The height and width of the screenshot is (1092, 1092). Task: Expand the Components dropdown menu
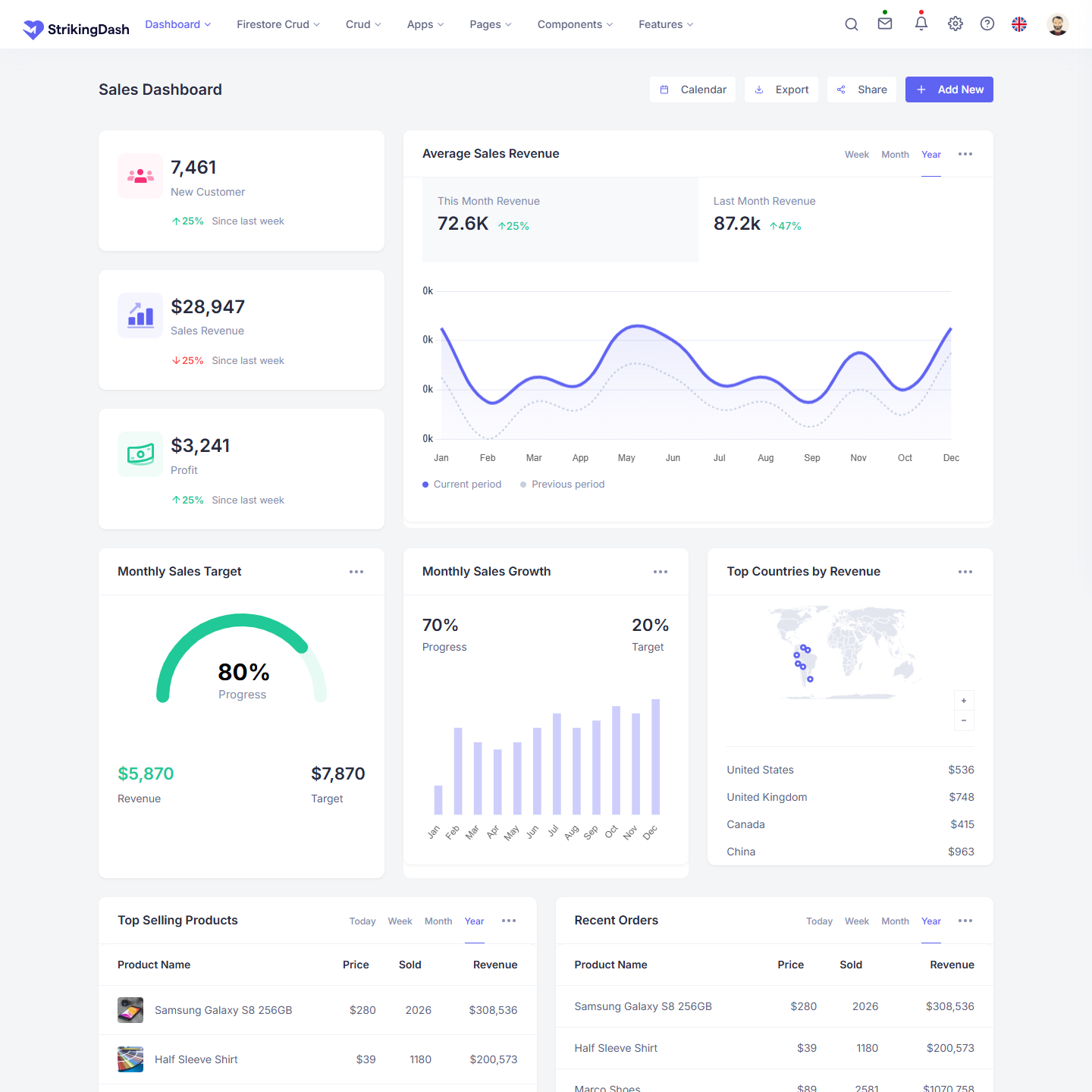tap(575, 24)
